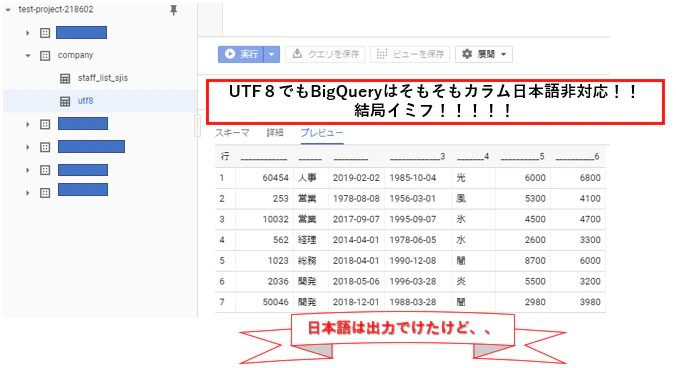Click the company dataset grid icon

click(x=45, y=56)
